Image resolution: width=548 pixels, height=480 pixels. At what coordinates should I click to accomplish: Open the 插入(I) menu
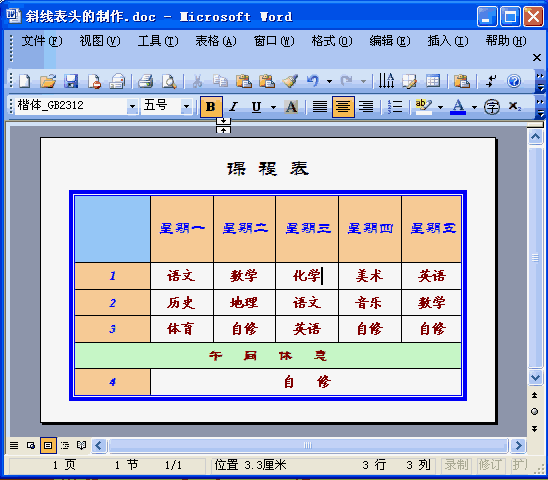448,41
